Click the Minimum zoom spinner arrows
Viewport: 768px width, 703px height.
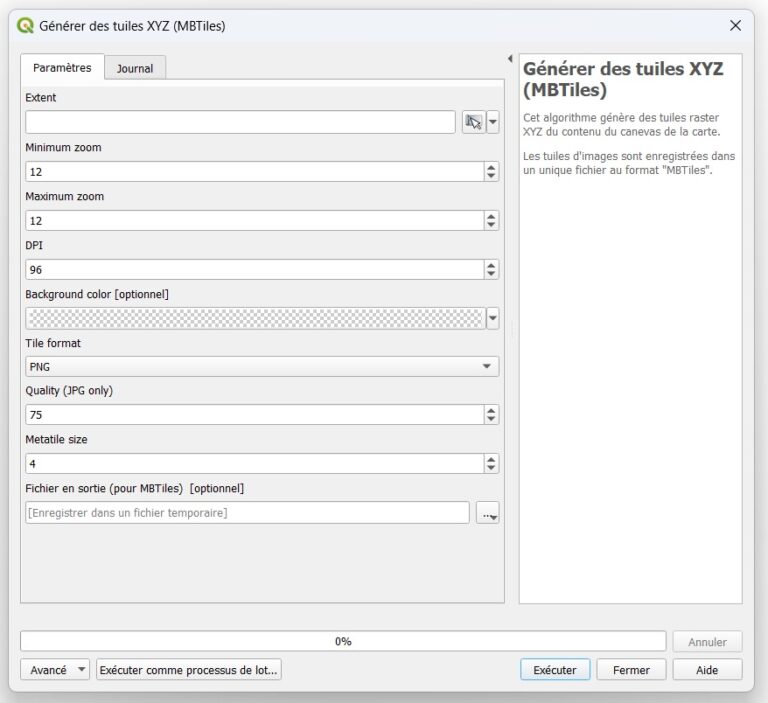491,172
